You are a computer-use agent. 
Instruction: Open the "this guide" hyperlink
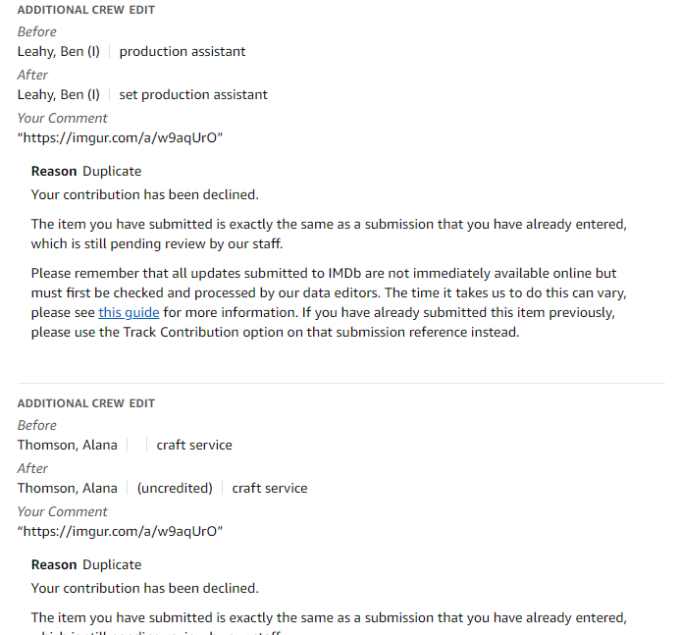pyautogui.click(x=129, y=313)
